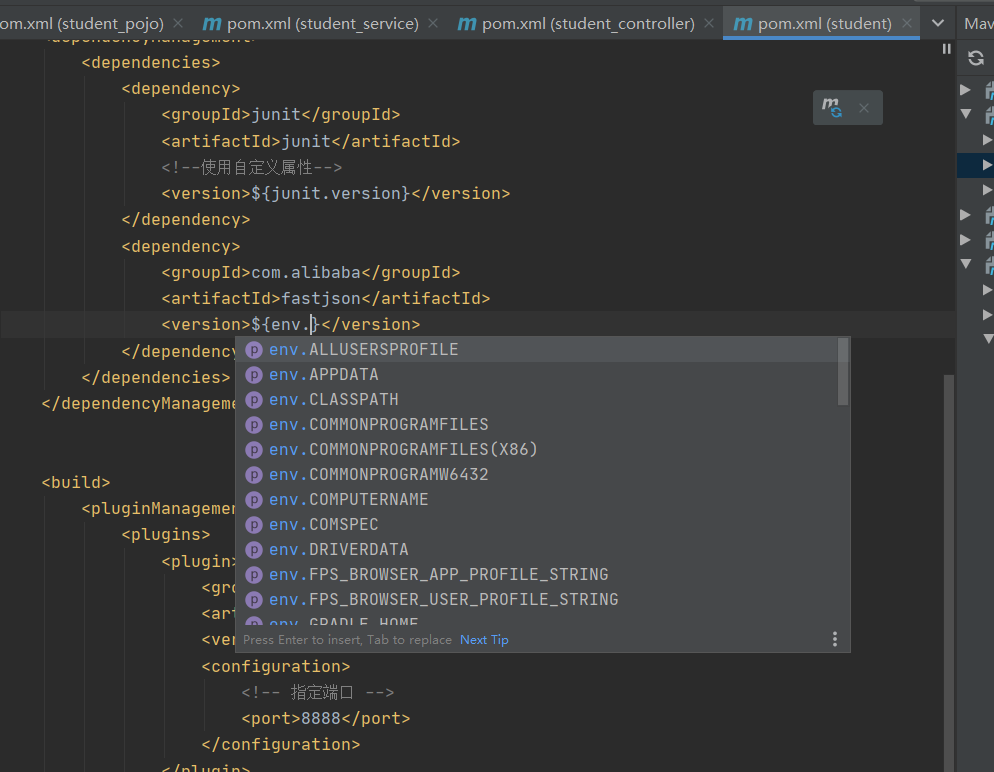The image size is (994, 772).
Task: Click property icon beside env.APPDATA
Action: point(254,375)
